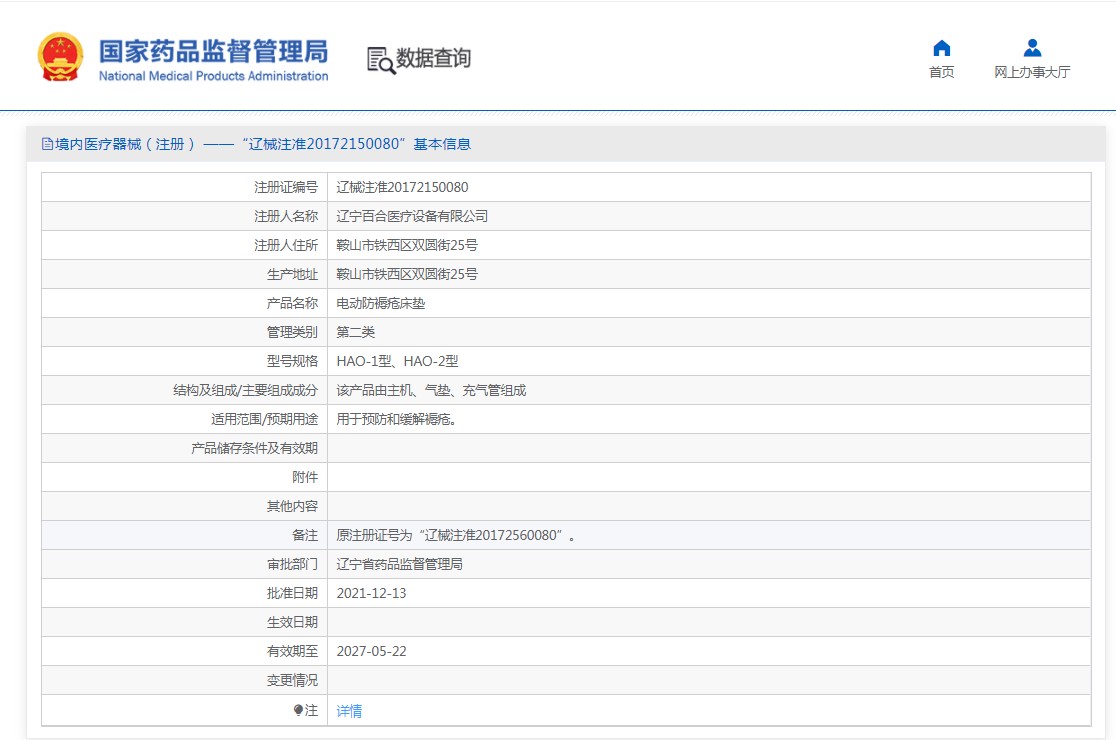
Task: Click National Medical Products Administration text
Action: click(214, 76)
